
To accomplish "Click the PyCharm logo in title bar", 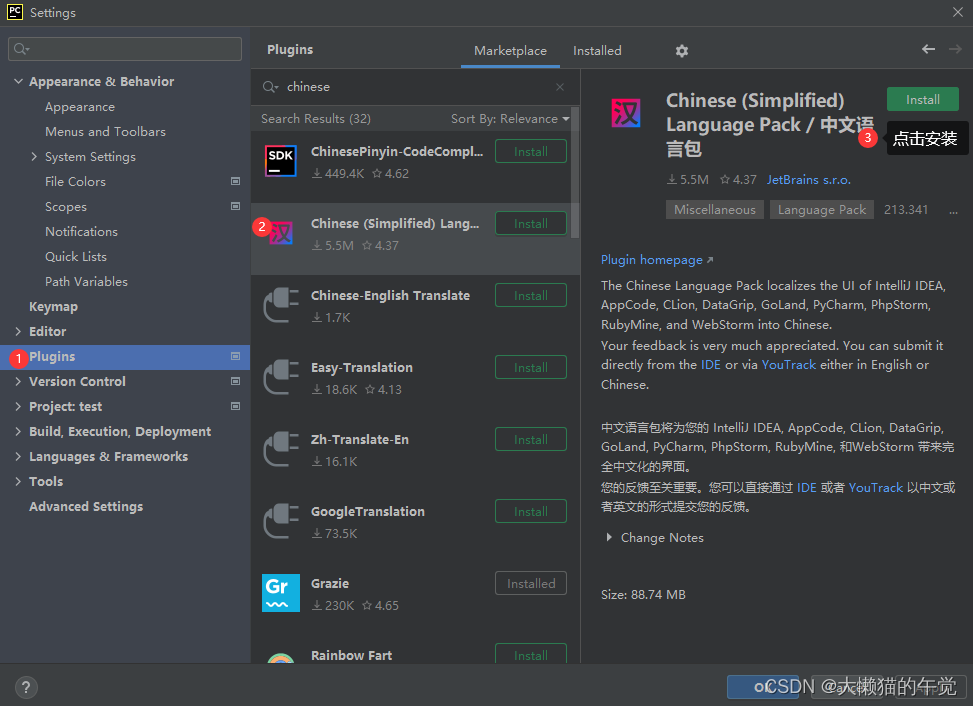I will tap(15, 12).
